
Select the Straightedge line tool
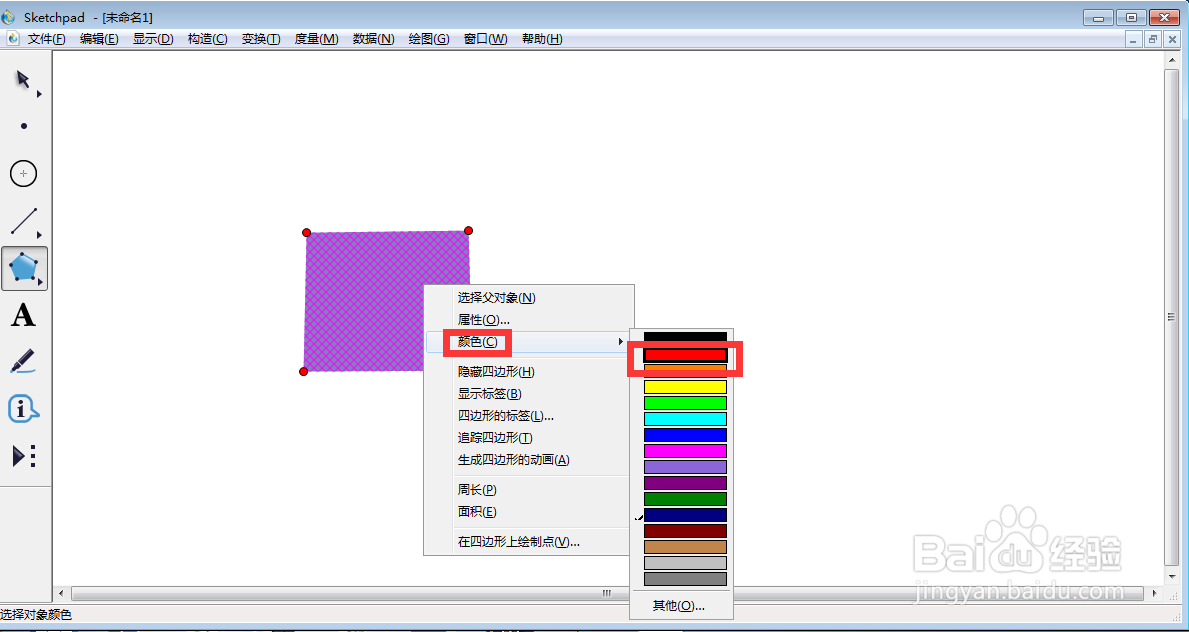(24, 221)
